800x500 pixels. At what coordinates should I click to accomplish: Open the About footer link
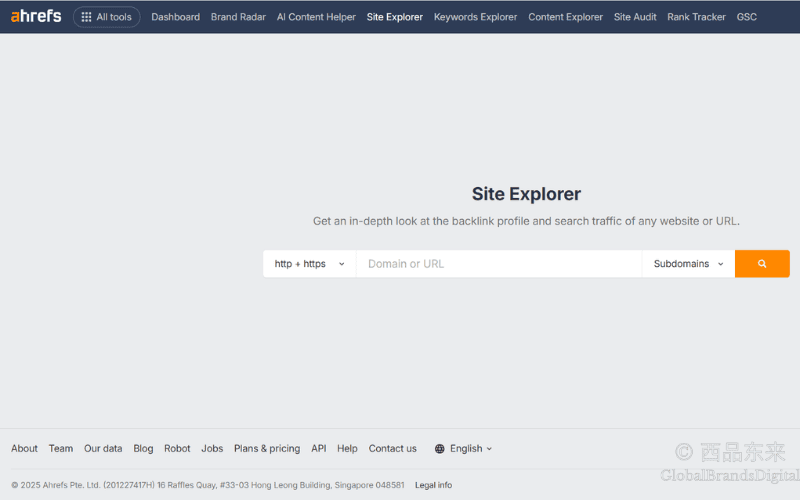coord(24,448)
